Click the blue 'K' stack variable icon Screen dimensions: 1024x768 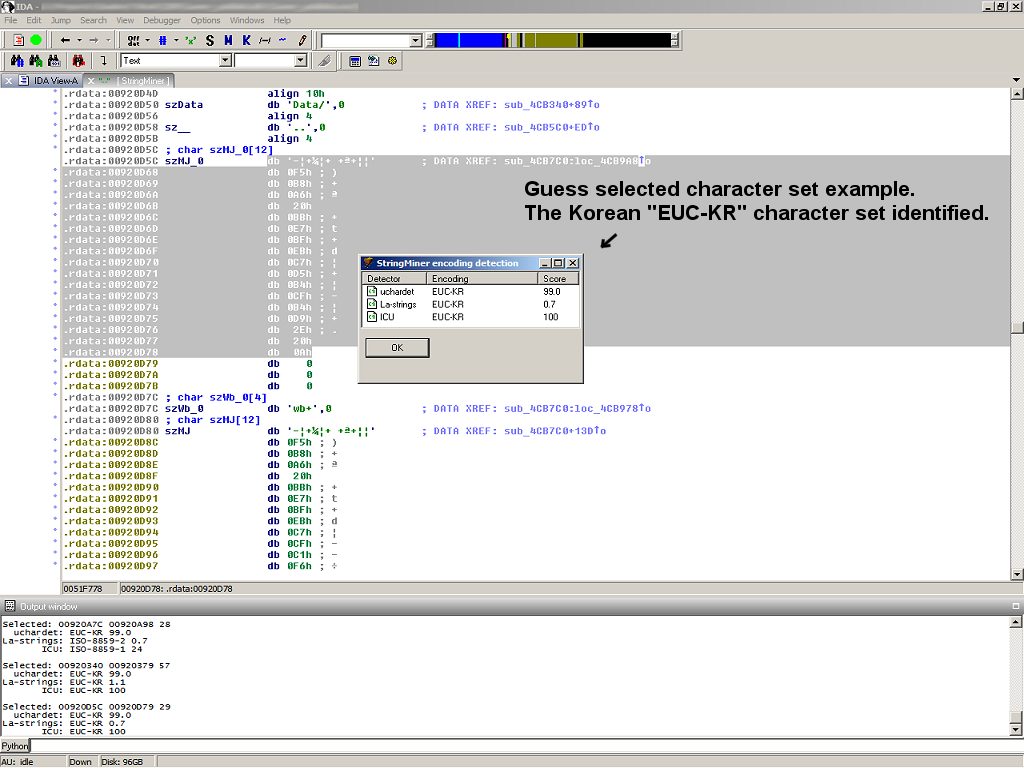pos(246,40)
